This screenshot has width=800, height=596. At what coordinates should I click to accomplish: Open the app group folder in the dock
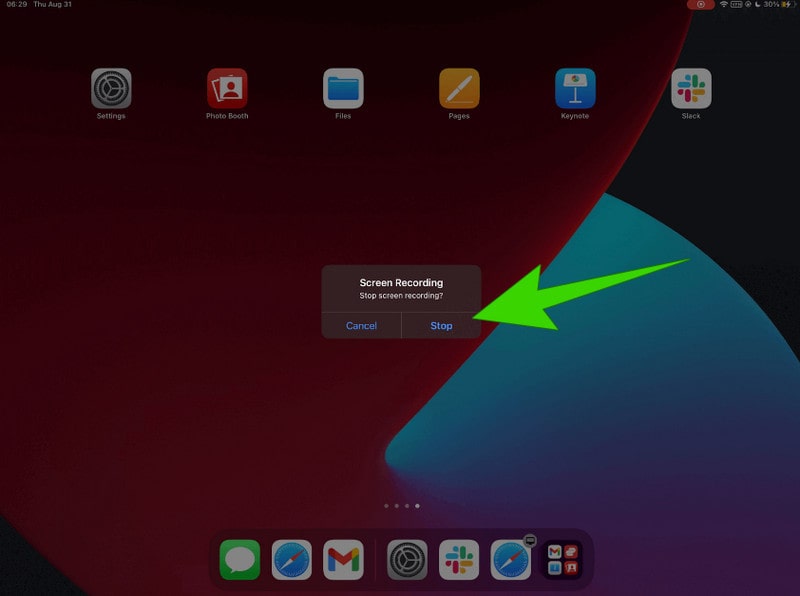[x=561, y=558]
